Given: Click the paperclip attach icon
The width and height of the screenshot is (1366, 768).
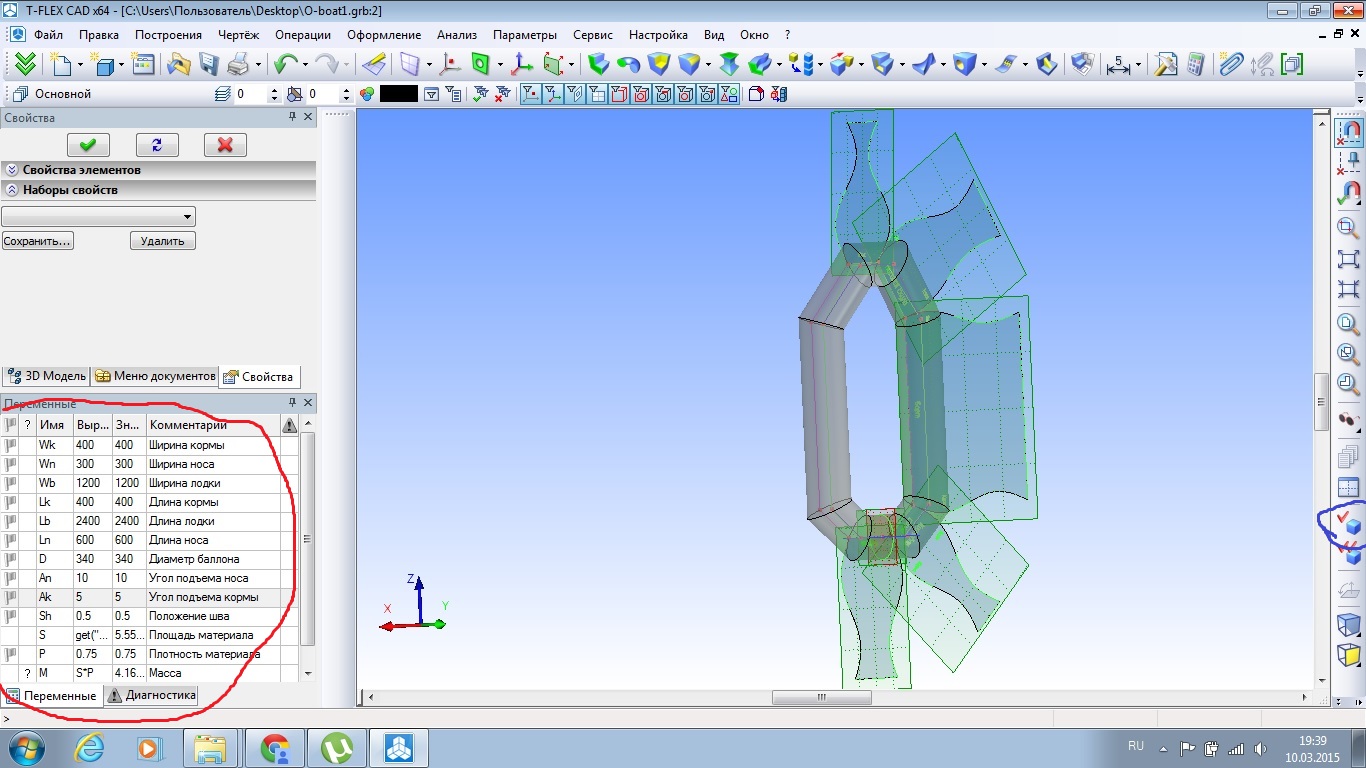Looking at the screenshot, I should 1230,65.
